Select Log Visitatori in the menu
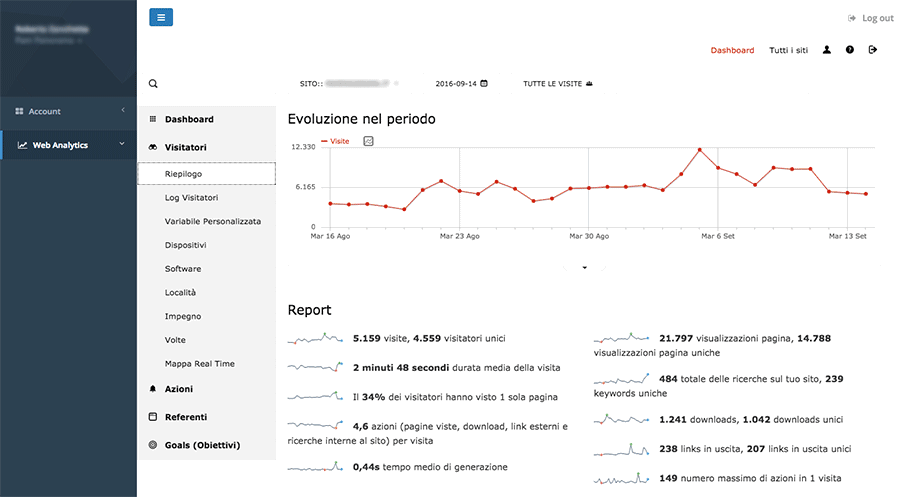The width and height of the screenshot is (900, 497). coord(191,198)
